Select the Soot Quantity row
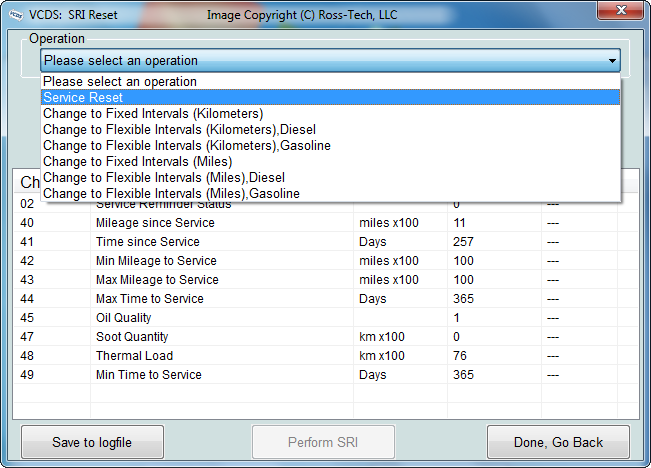This screenshot has height=468, width=651. (x=132, y=337)
